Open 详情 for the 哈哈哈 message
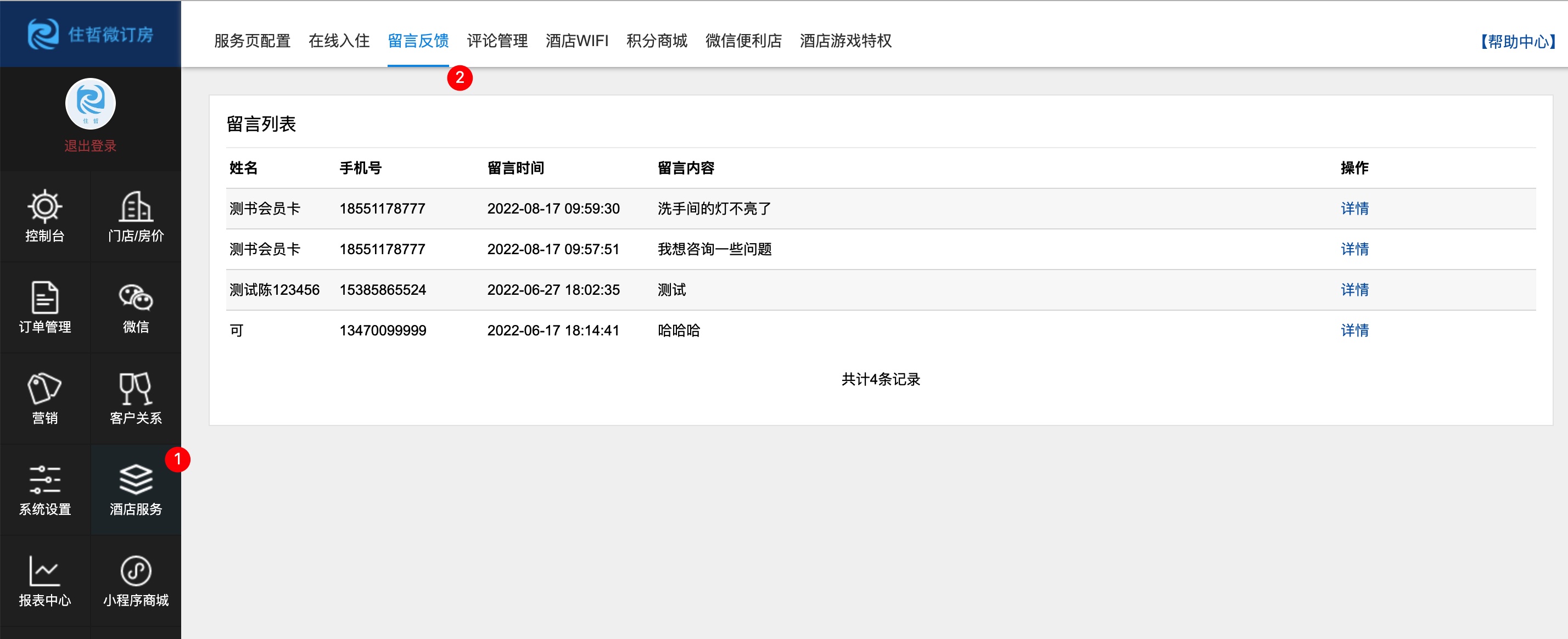The height and width of the screenshot is (639, 1568). point(1354,330)
